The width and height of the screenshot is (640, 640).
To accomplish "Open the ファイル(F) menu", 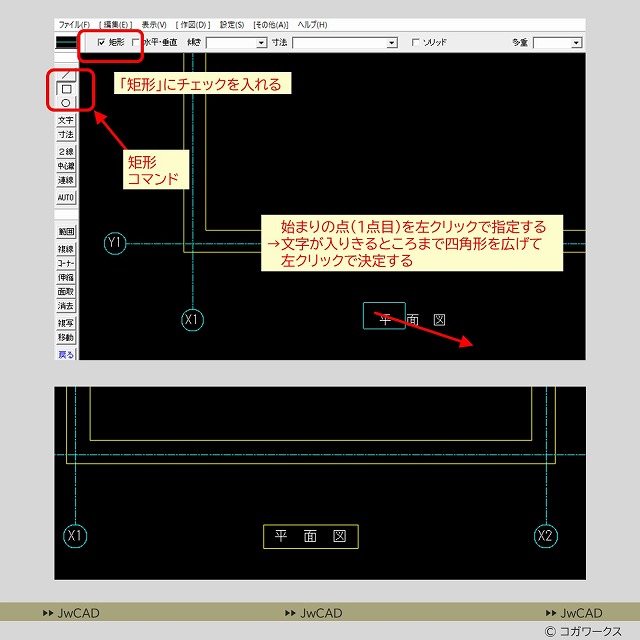I will point(73,23).
